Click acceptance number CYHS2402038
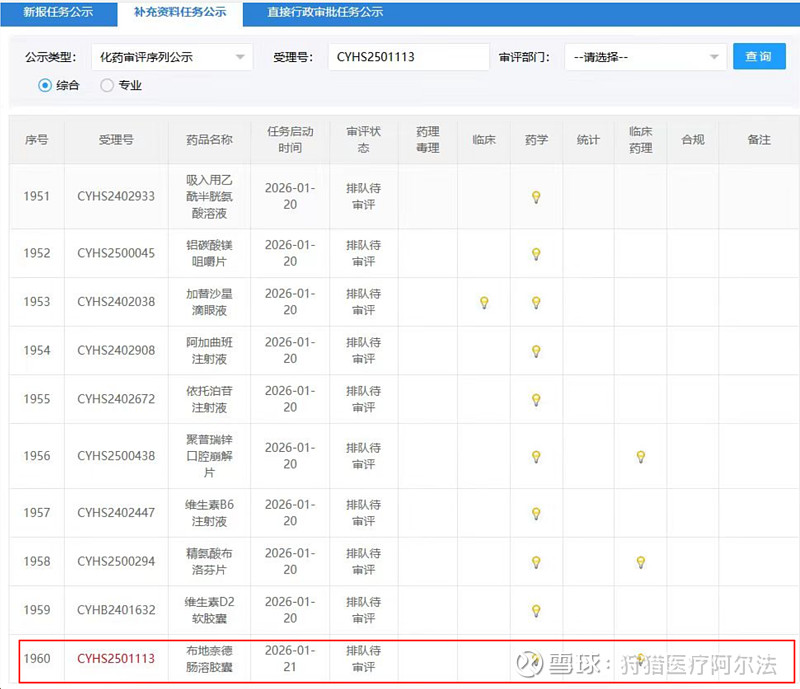Image resolution: width=800 pixels, height=689 pixels. pyautogui.click(x=116, y=302)
